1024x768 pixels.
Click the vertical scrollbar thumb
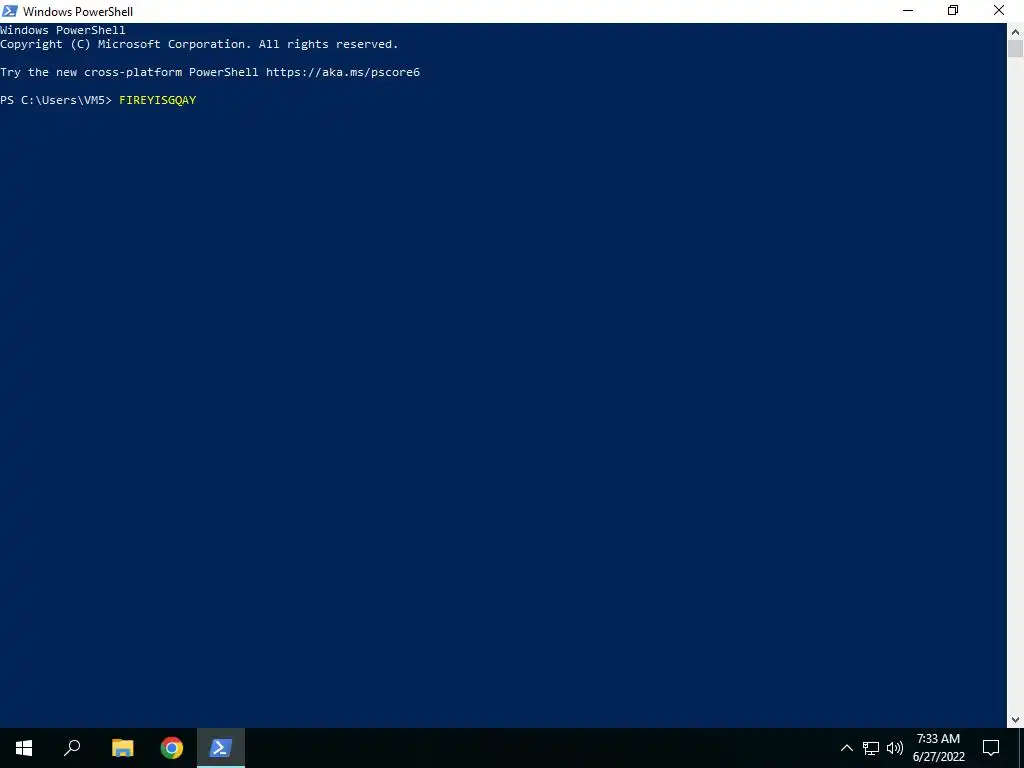(1015, 48)
